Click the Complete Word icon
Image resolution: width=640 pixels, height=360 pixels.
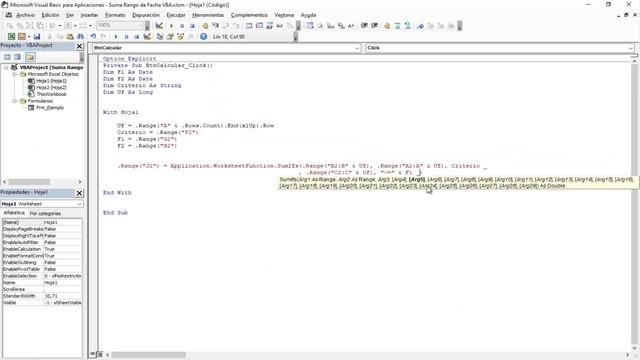[351, 26]
